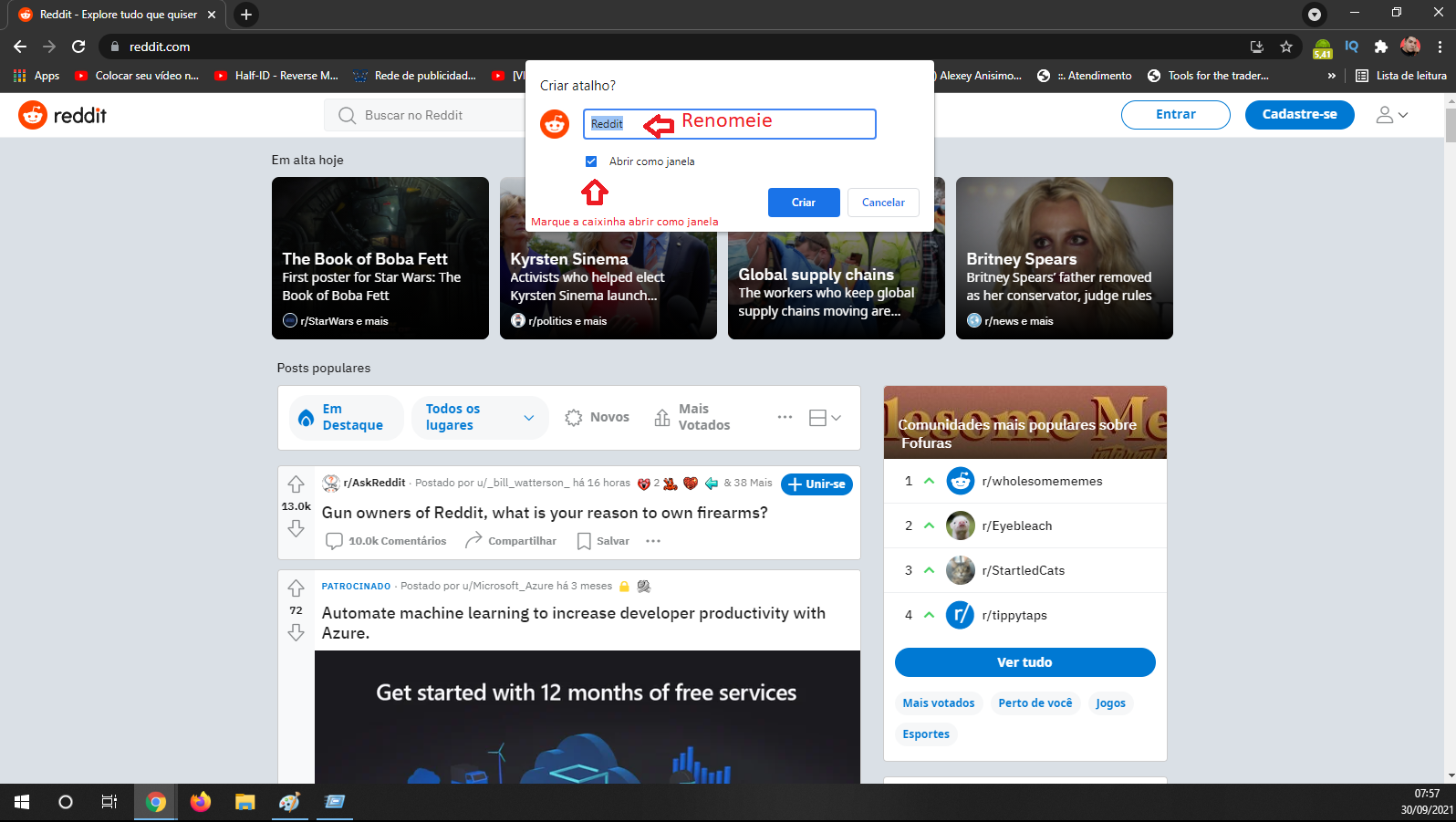Screen dimensions: 1456x822
Task: Open the tab search dropdown arrow
Action: [x=1315, y=15]
